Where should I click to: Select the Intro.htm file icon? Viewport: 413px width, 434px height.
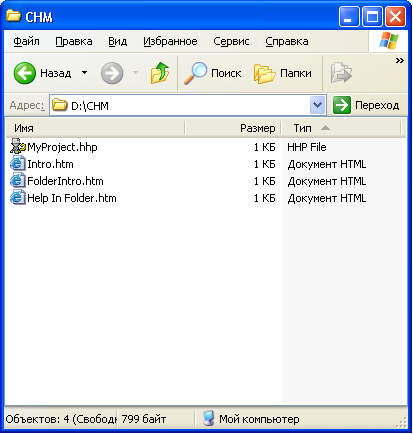pos(18,164)
